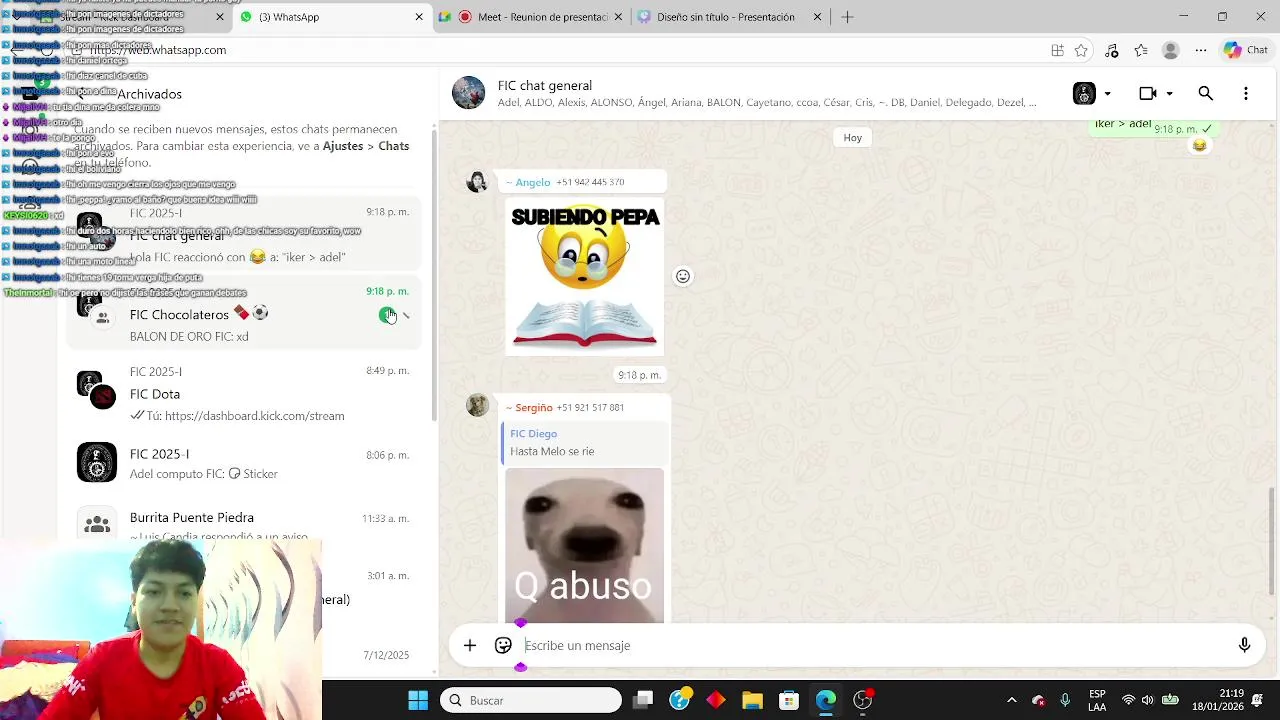
Task: Click the chat list vertical scrollbar
Action: coord(434,275)
